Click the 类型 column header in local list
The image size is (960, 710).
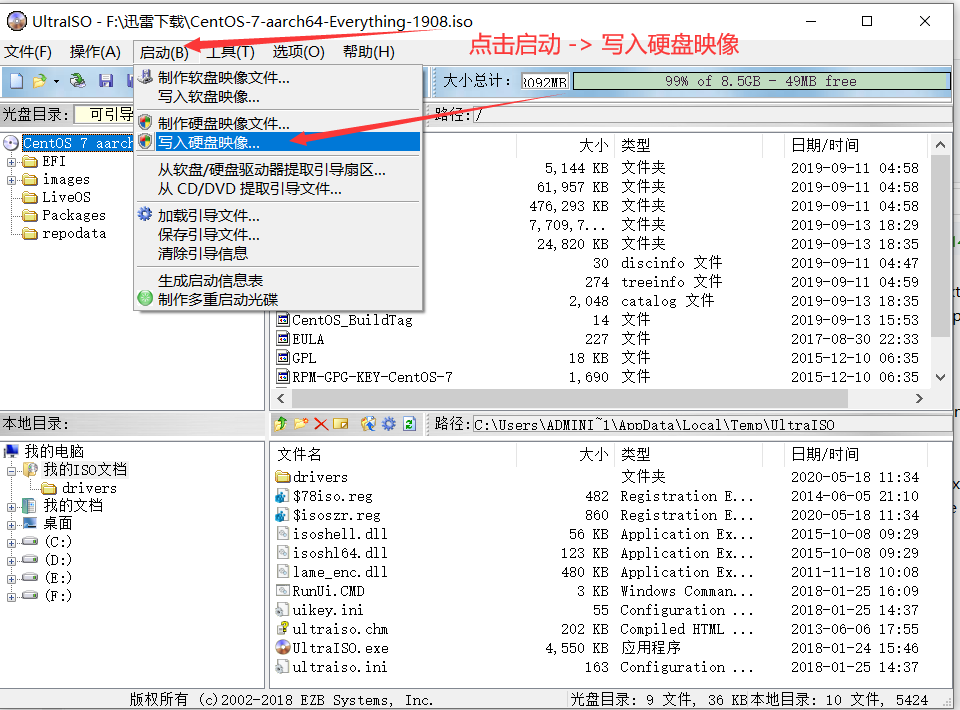(x=689, y=454)
